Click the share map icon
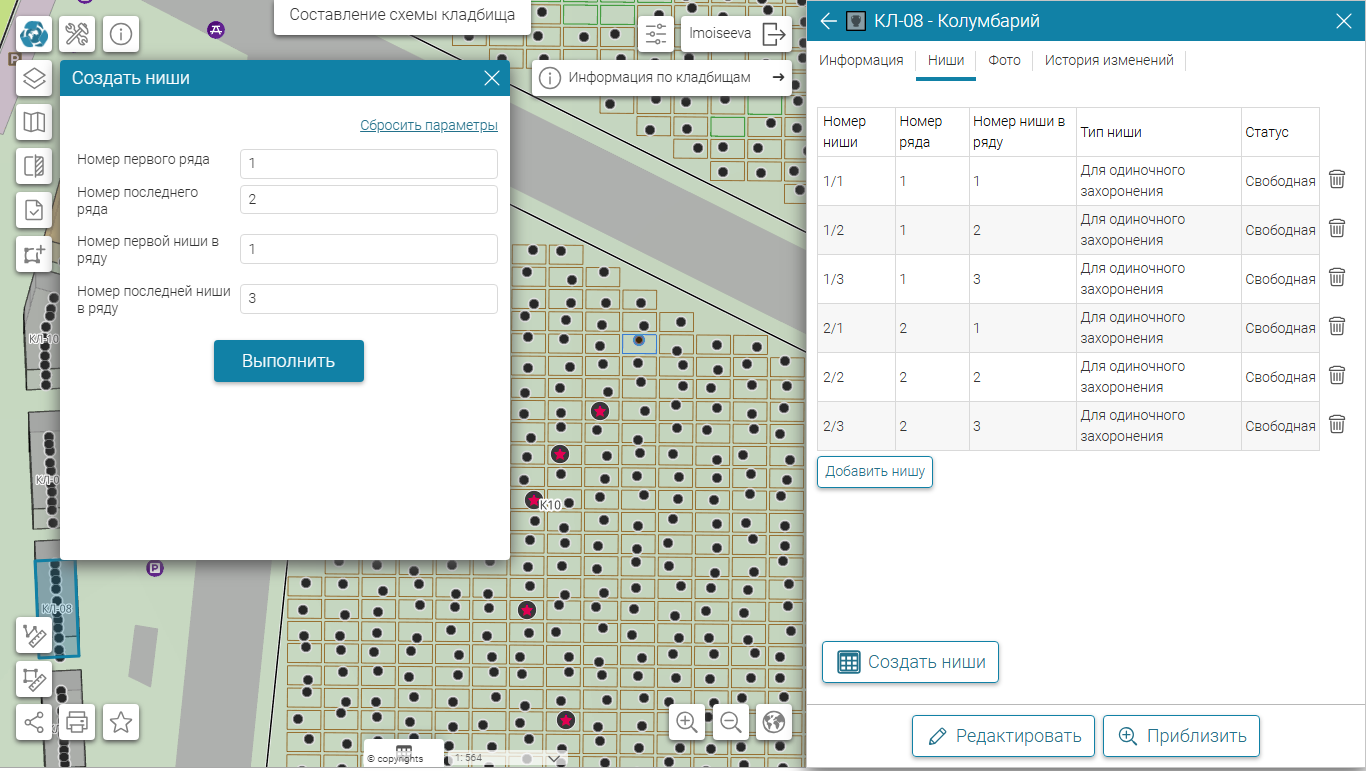The image size is (1366, 771). [35, 721]
